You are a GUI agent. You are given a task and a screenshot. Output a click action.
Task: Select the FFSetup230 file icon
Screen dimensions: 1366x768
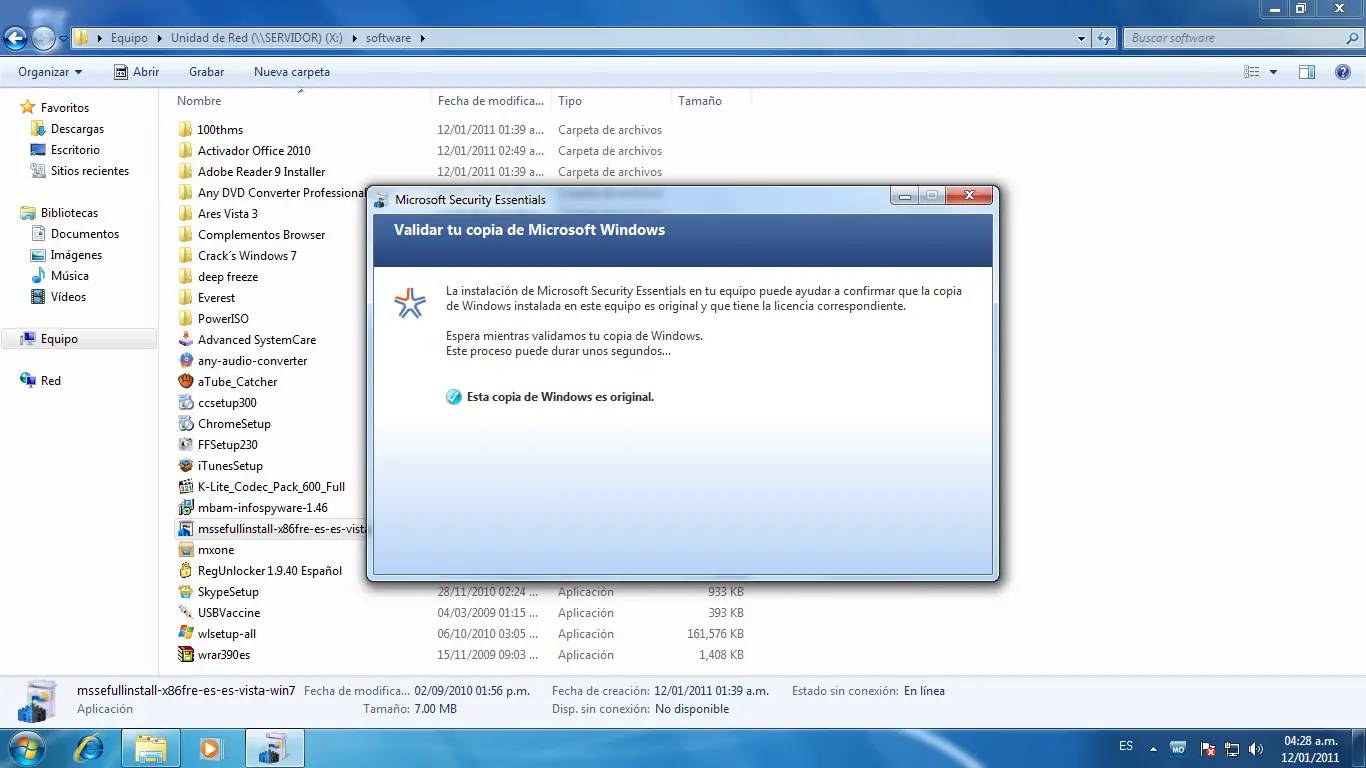[x=185, y=444]
